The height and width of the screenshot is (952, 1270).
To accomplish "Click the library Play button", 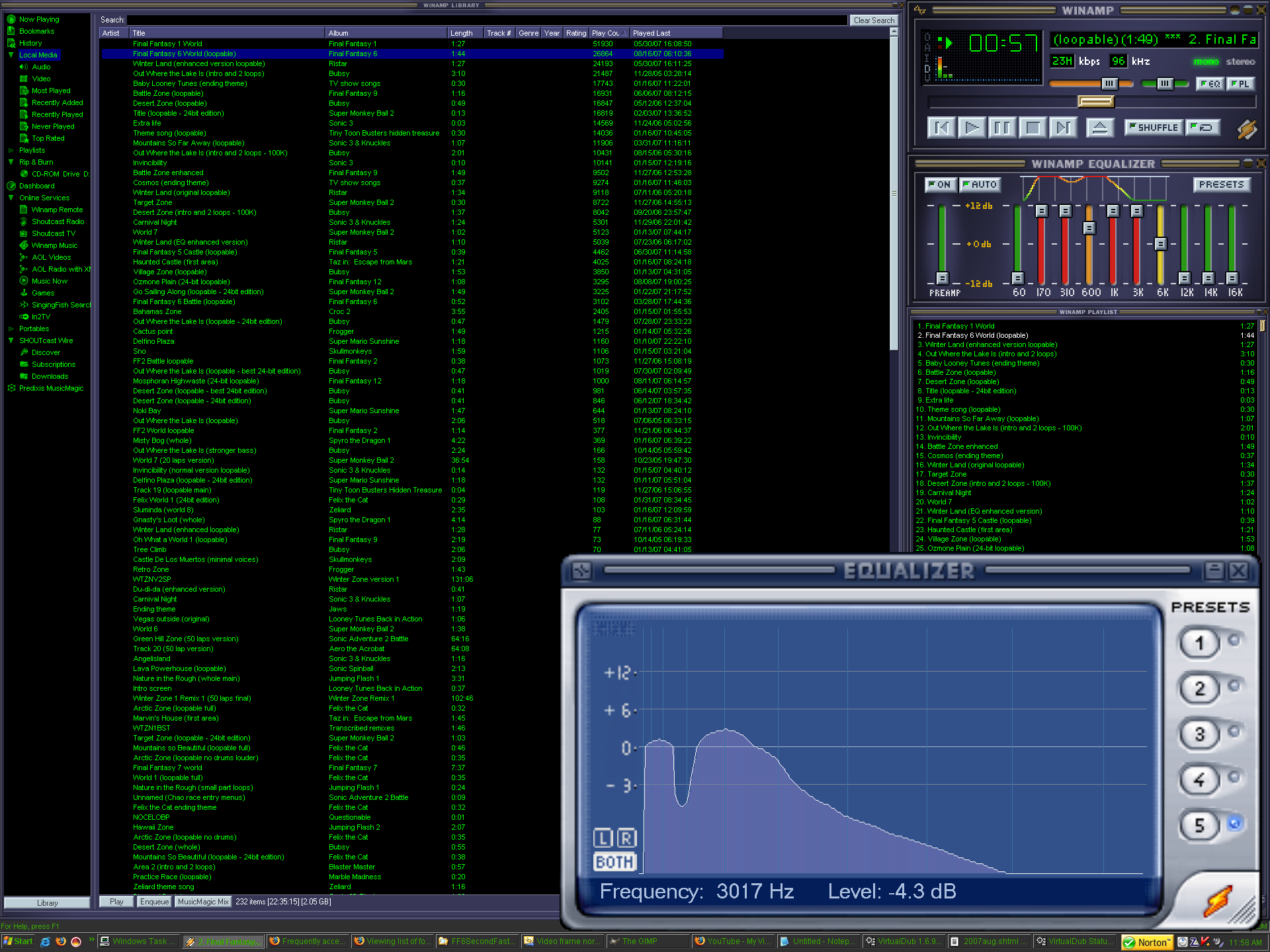I will click(116, 902).
